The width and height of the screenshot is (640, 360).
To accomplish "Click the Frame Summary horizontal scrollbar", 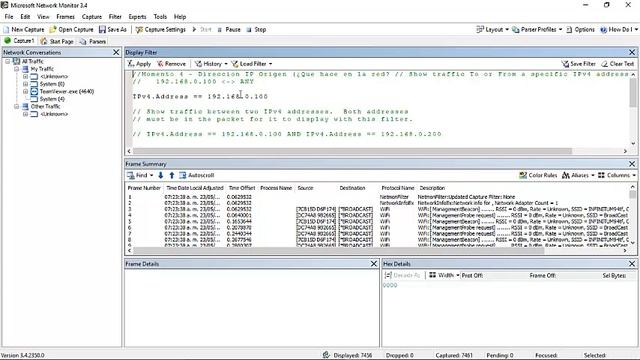I will pyautogui.click(x=338, y=251).
